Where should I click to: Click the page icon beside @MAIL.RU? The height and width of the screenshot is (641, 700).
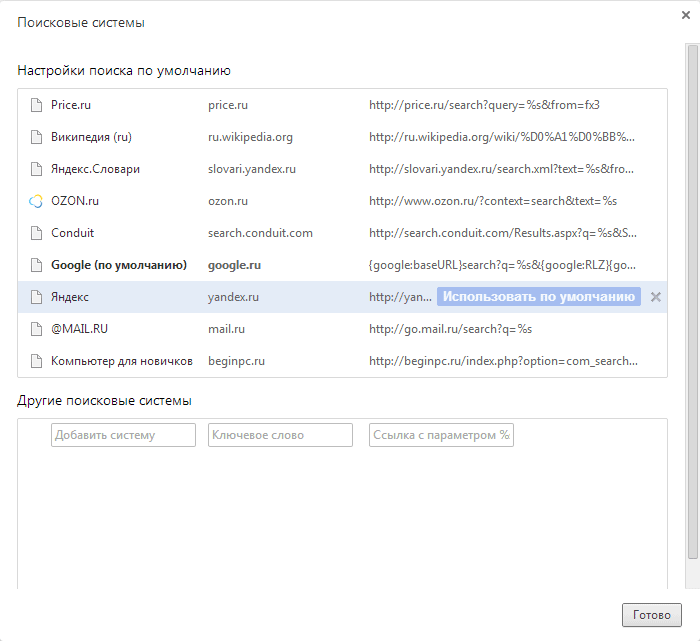(x=36, y=329)
